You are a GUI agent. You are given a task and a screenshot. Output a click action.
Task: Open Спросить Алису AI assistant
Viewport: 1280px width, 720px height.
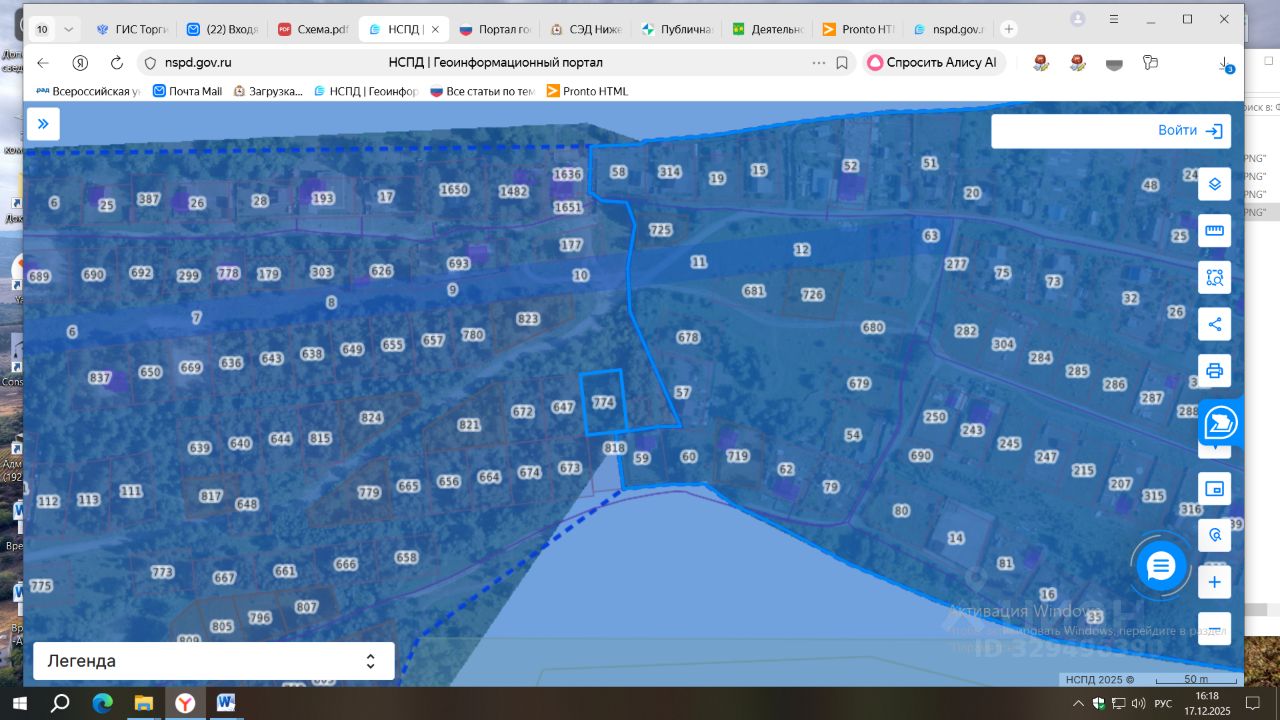pyautogui.click(x=933, y=62)
